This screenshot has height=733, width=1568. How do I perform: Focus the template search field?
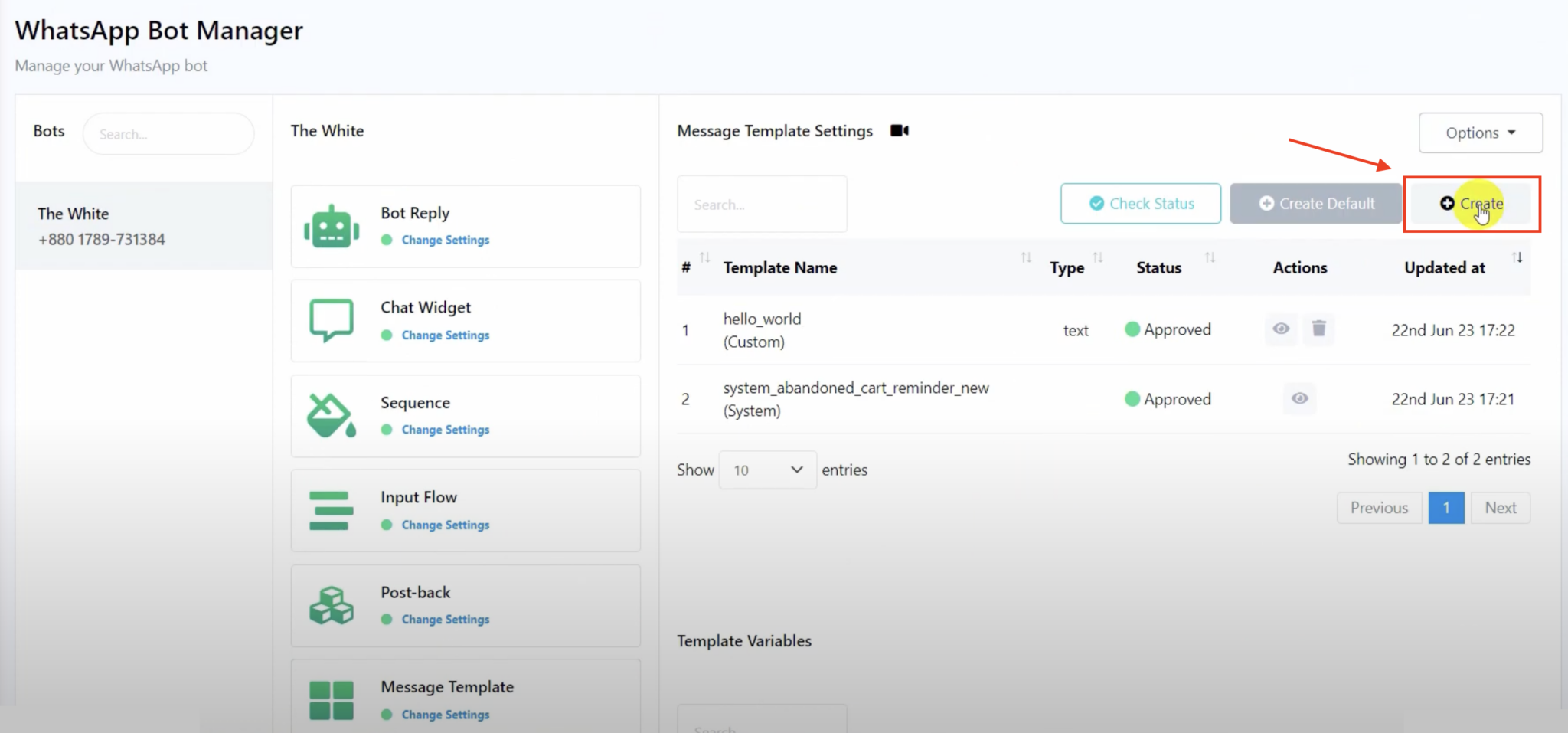[762, 205]
